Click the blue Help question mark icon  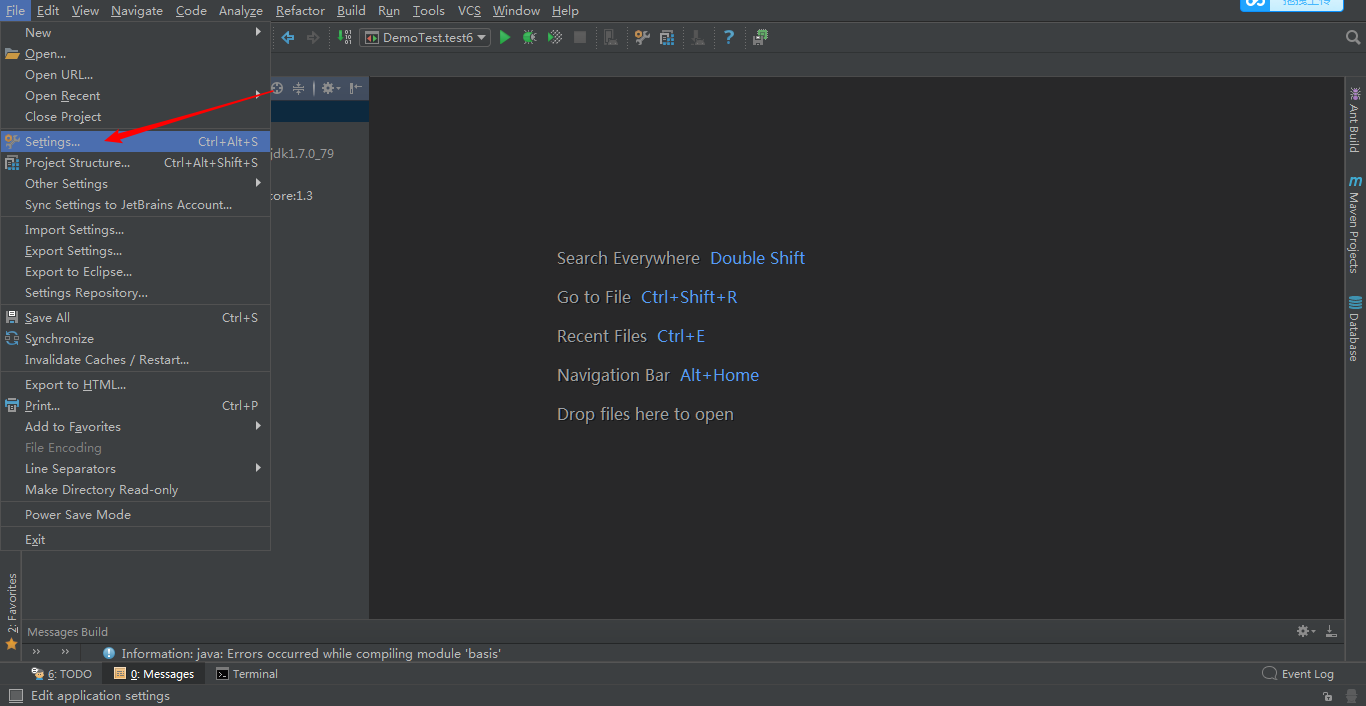pyautogui.click(x=729, y=37)
